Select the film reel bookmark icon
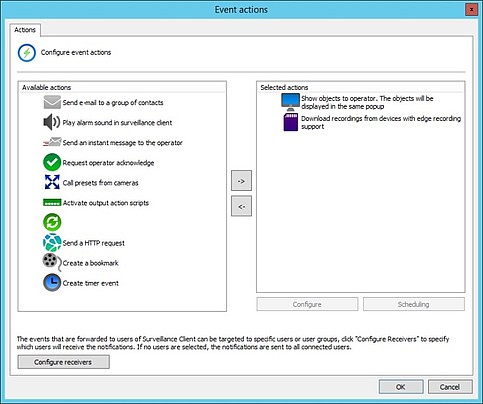 [x=52, y=262]
